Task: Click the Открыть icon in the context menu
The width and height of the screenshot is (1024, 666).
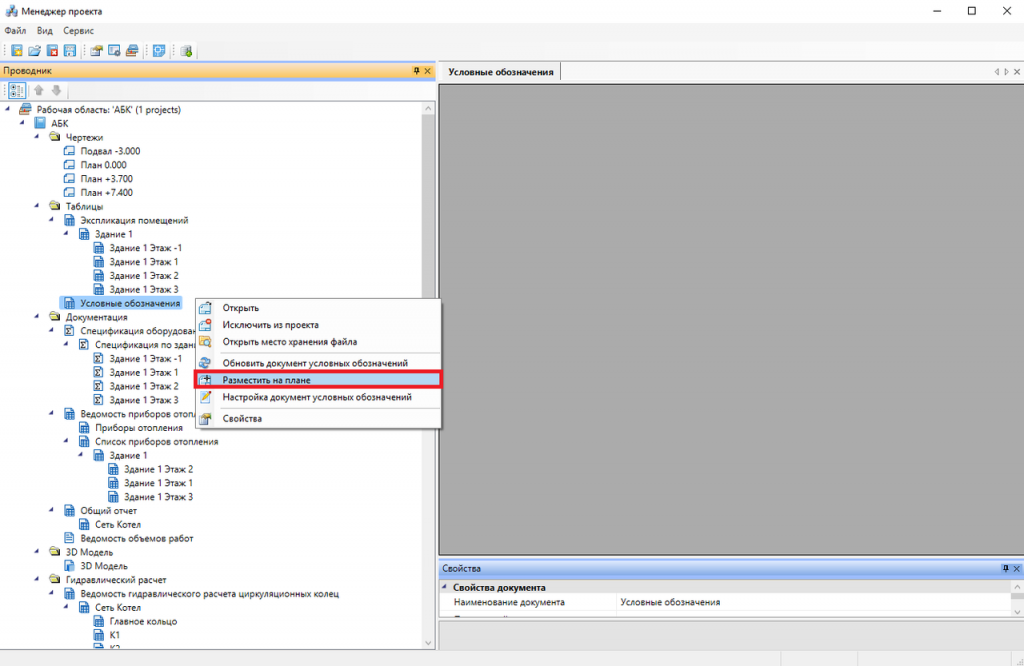Action: point(205,308)
